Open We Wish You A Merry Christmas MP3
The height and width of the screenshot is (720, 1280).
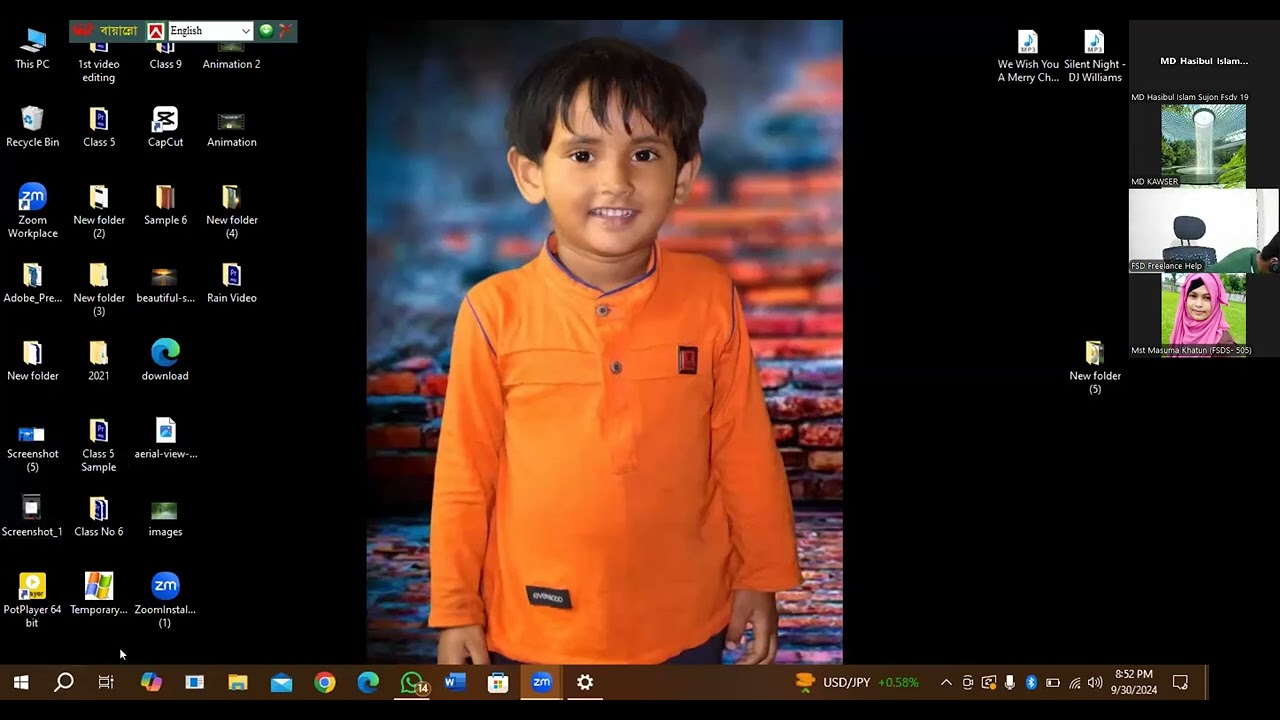point(1028,56)
